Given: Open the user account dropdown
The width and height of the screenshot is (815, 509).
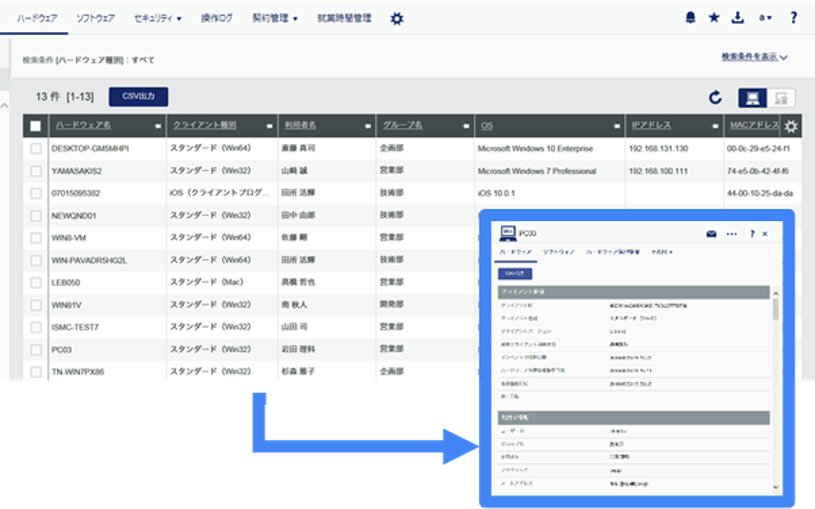Looking at the screenshot, I should click(x=766, y=18).
